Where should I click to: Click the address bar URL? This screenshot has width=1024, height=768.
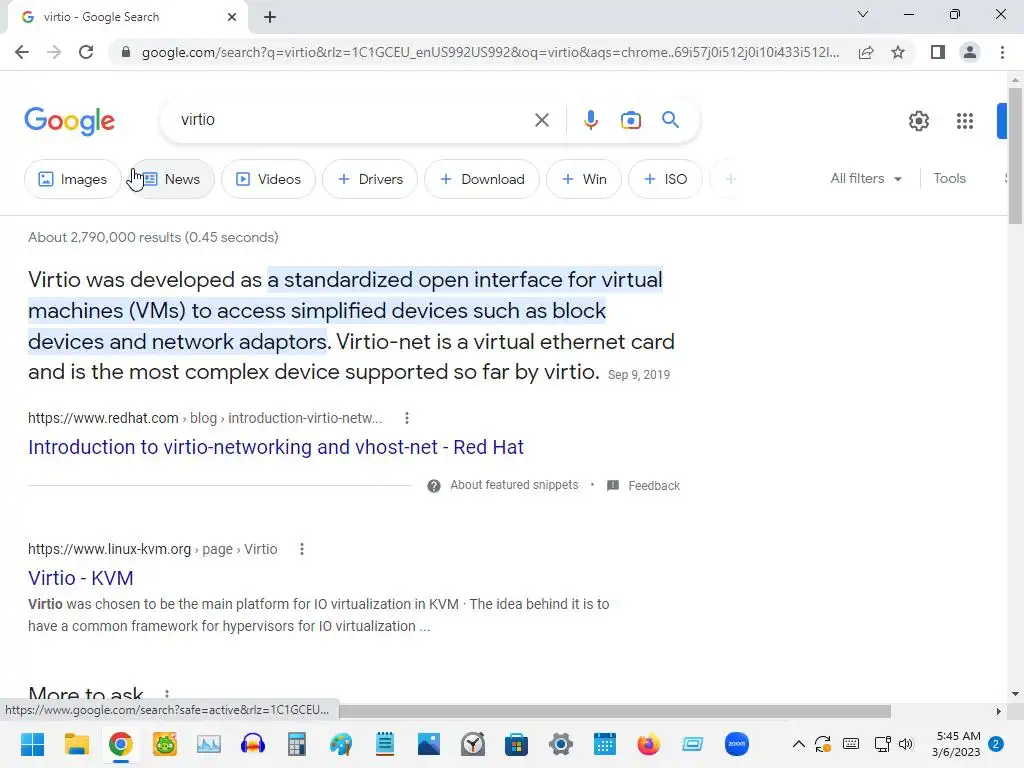[490, 52]
